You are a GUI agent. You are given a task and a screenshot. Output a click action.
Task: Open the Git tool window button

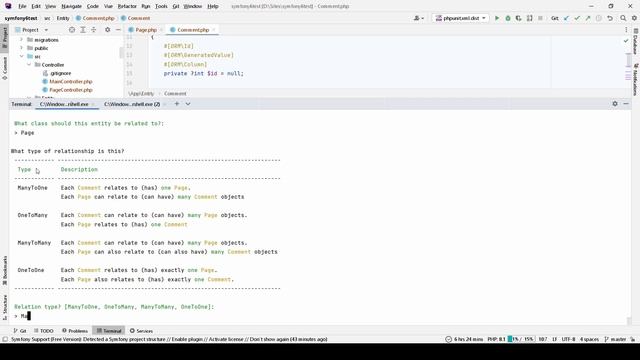click(x=20, y=331)
